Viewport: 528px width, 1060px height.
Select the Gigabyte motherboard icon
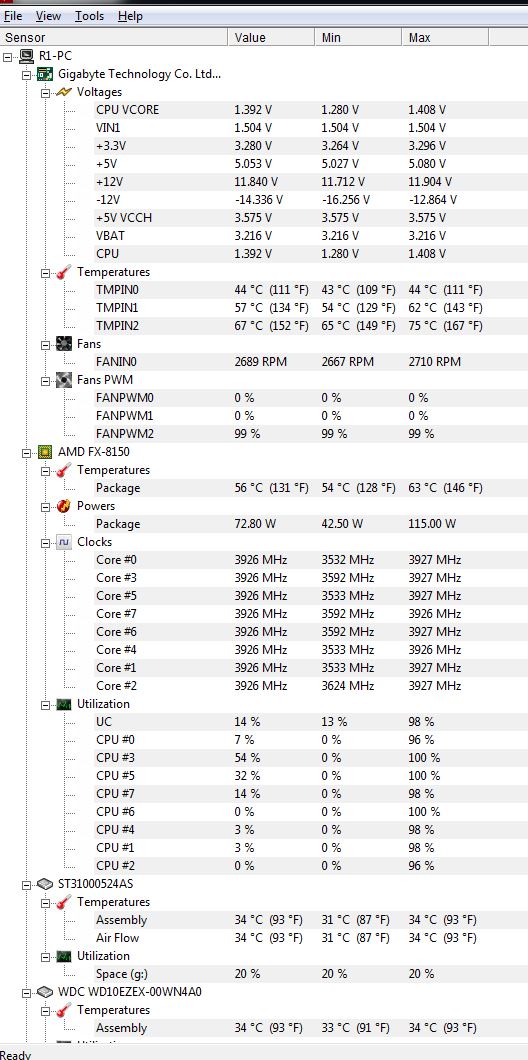click(45, 74)
